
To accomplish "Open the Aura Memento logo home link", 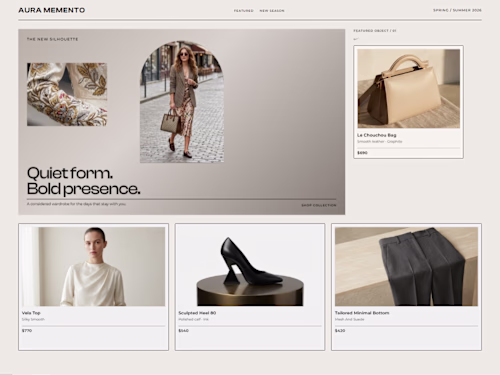I will point(52,10).
